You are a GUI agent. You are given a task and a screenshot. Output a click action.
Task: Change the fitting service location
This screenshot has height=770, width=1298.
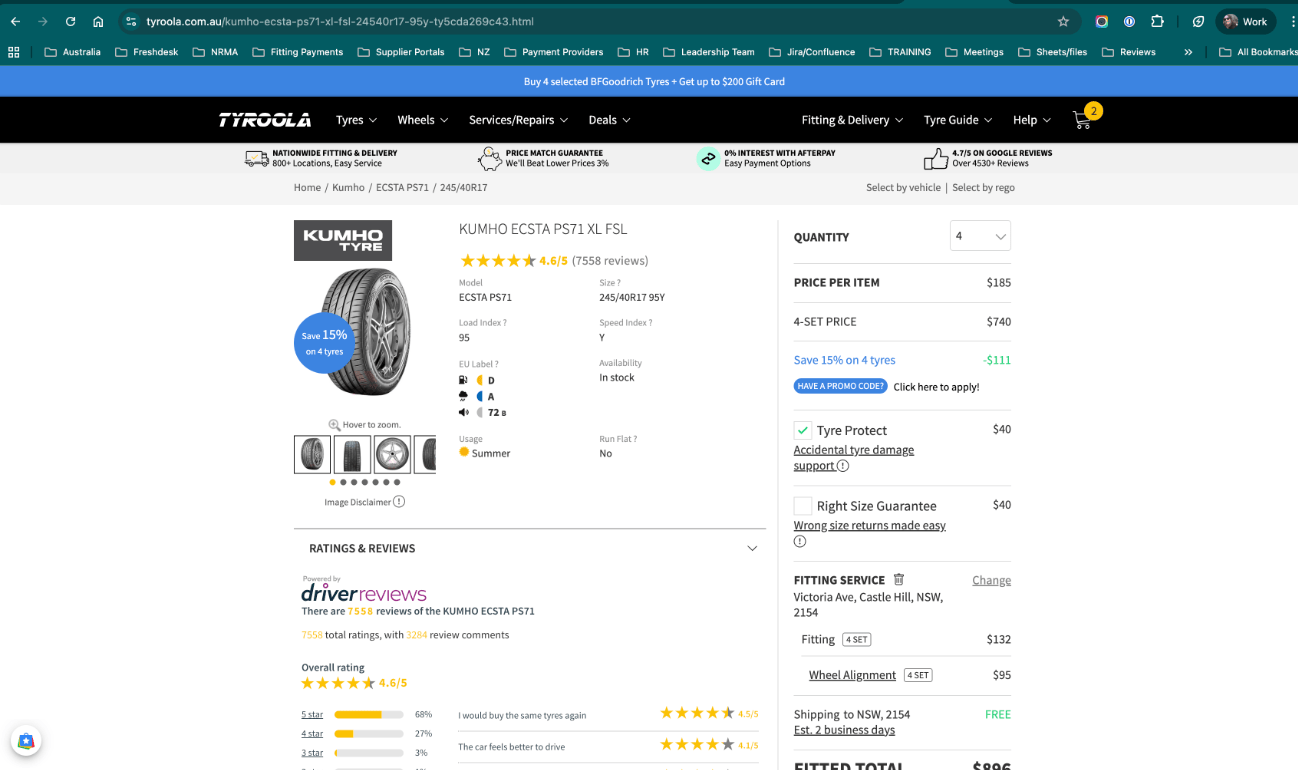point(991,580)
